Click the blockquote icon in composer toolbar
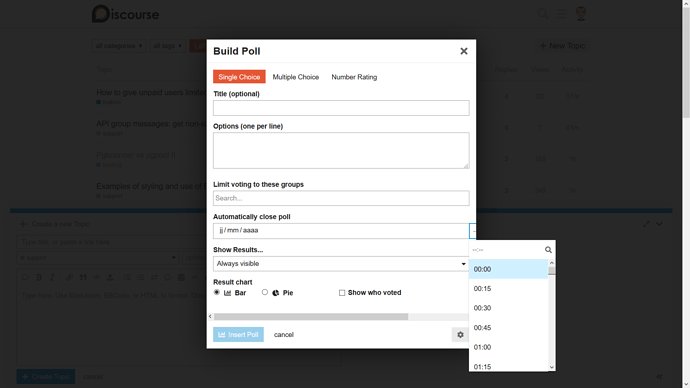 (x=83, y=277)
